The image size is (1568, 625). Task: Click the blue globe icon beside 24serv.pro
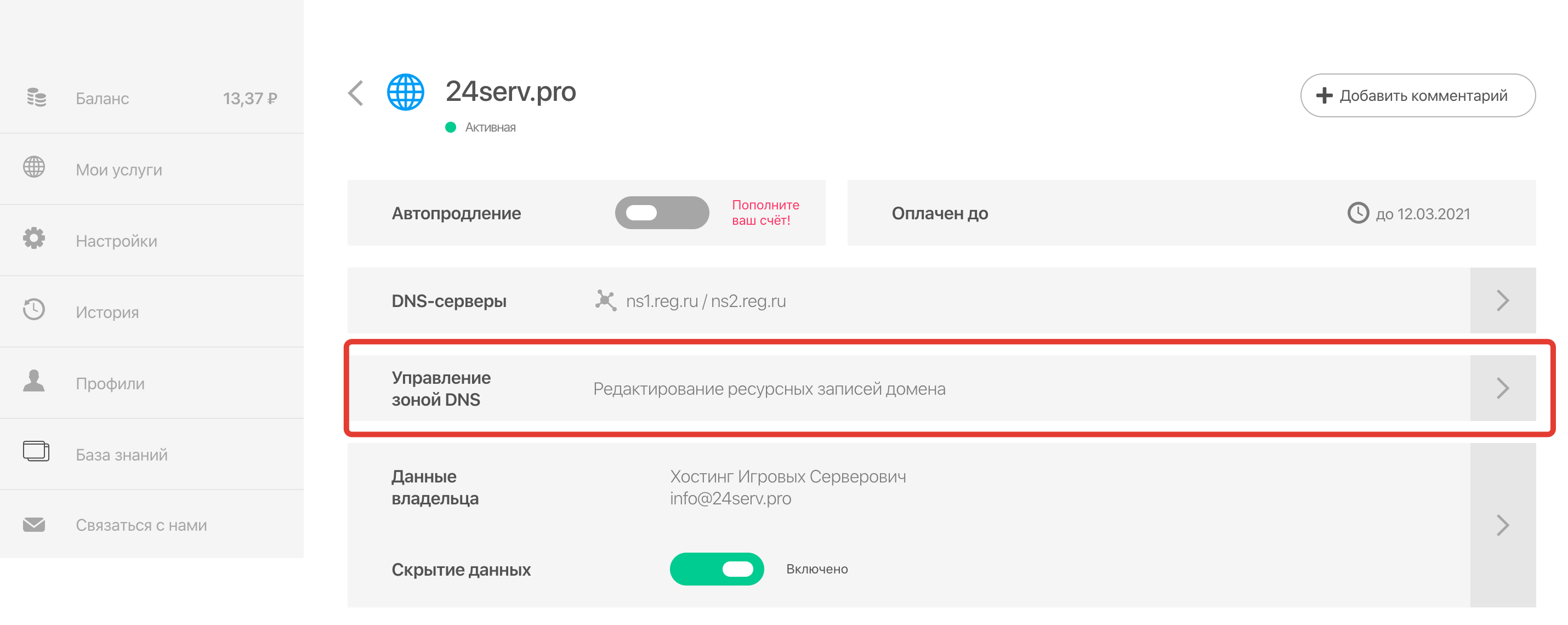tap(405, 93)
